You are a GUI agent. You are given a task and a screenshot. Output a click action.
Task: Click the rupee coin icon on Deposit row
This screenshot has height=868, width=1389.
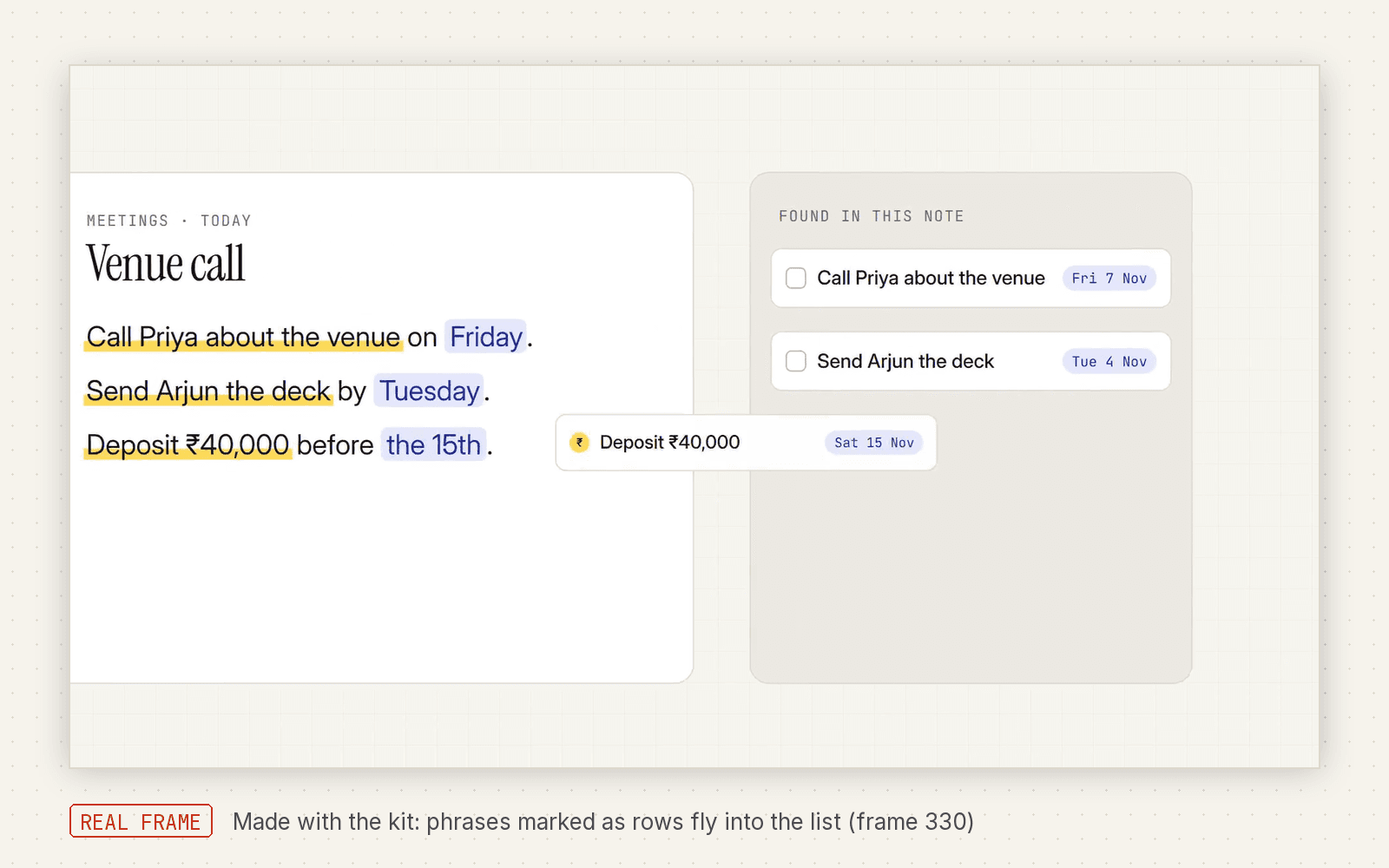[x=579, y=443]
